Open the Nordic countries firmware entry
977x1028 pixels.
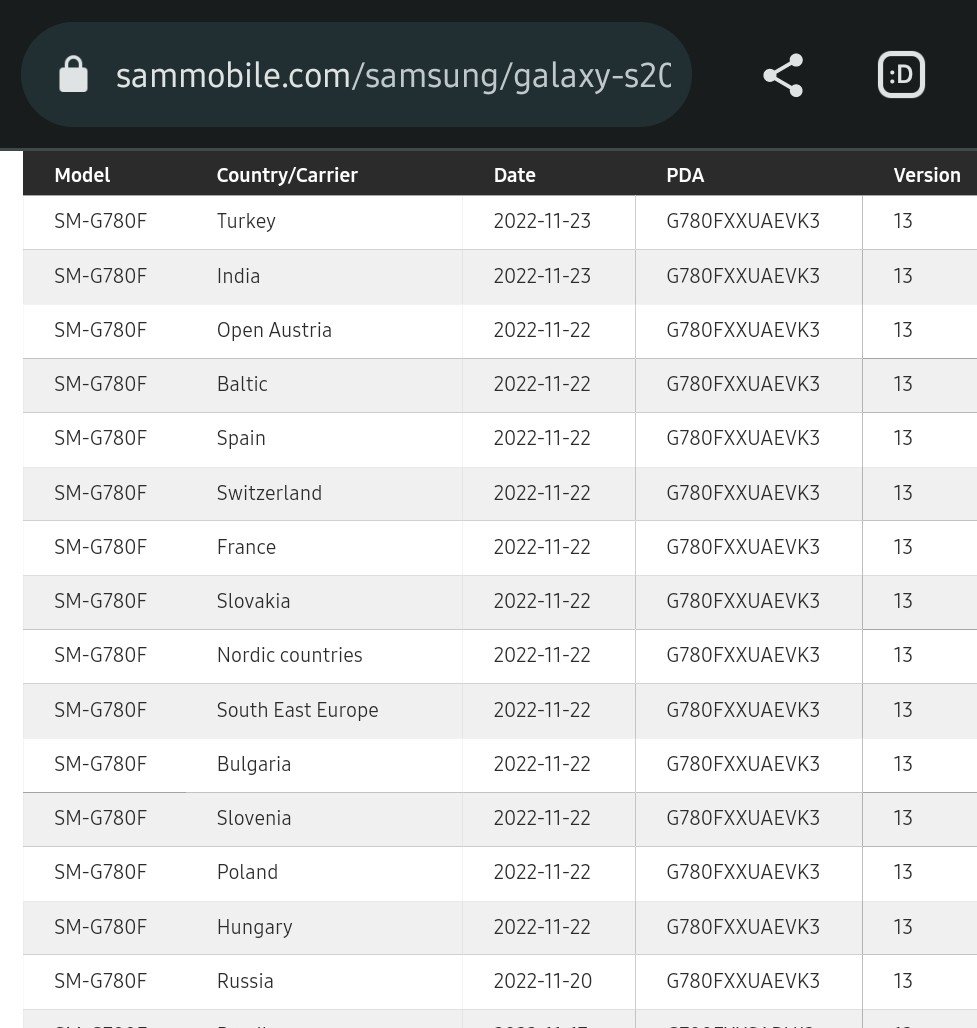point(289,655)
